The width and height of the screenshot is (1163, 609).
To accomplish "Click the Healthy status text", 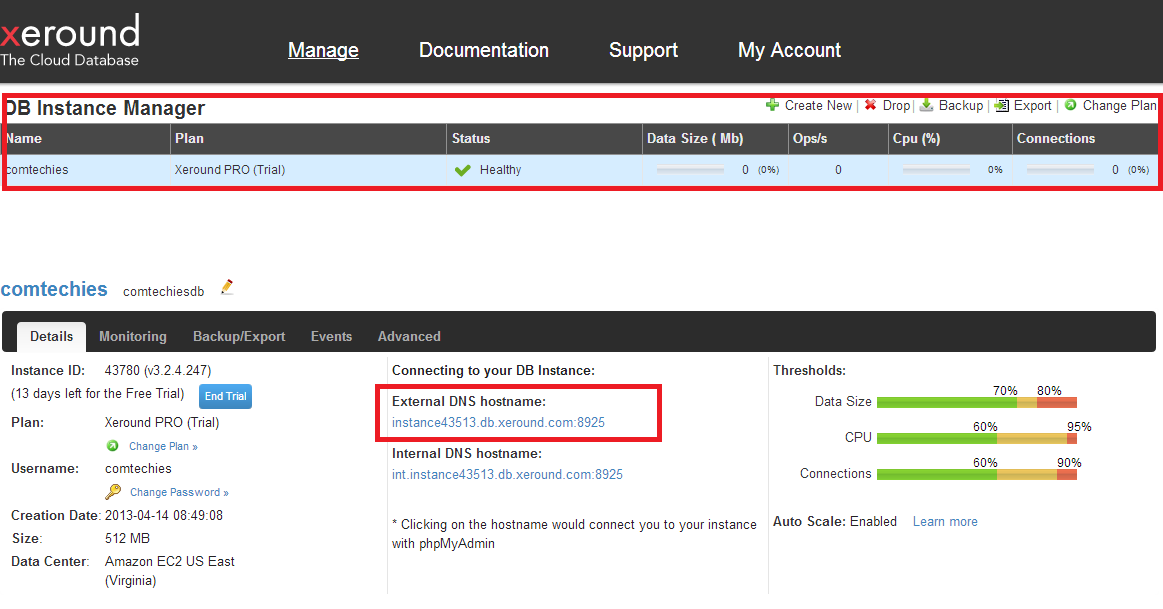I will pos(500,170).
